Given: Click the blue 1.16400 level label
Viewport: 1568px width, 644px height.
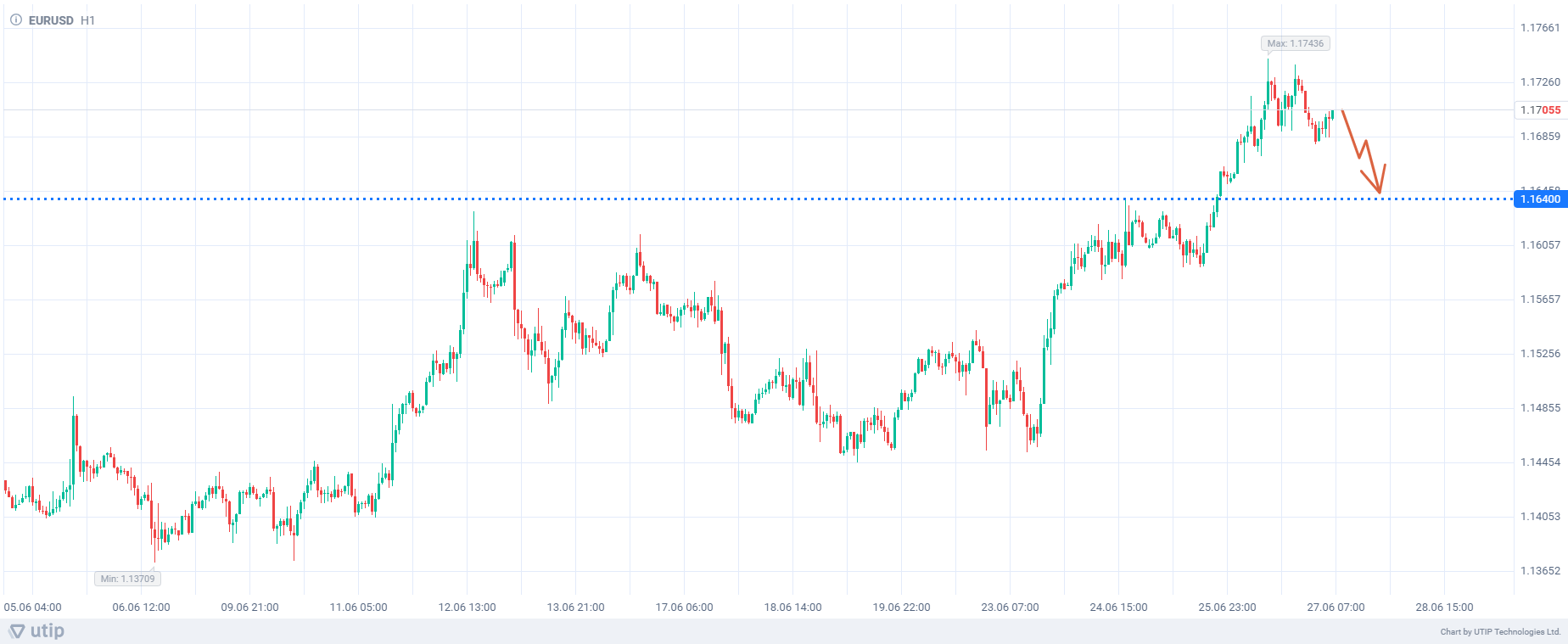Looking at the screenshot, I should click(1539, 199).
